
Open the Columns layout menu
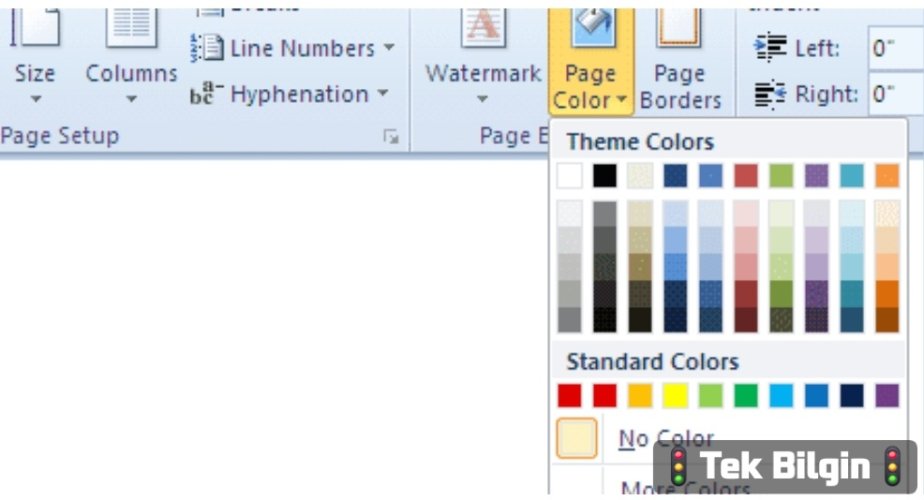(131, 58)
